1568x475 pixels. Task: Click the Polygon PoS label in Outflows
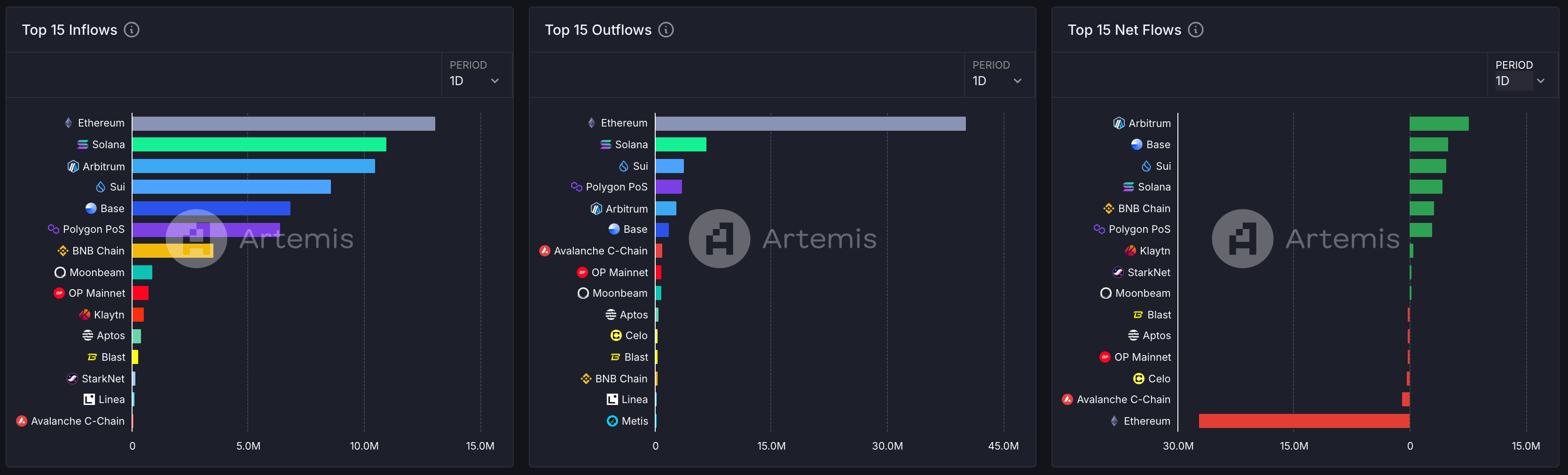click(x=616, y=187)
